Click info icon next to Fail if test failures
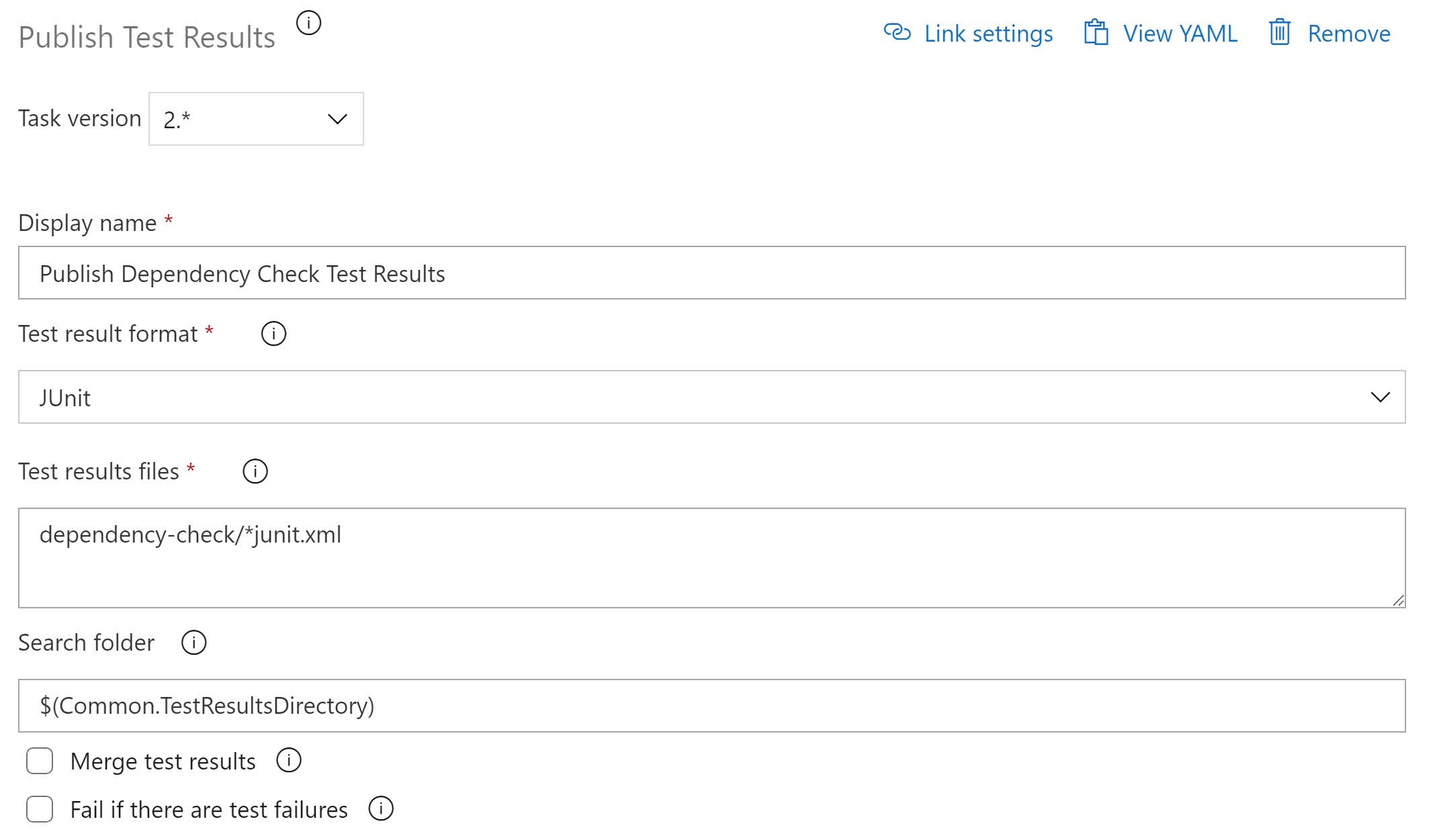Viewport: 1435px width, 840px height. (x=381, y=808)
